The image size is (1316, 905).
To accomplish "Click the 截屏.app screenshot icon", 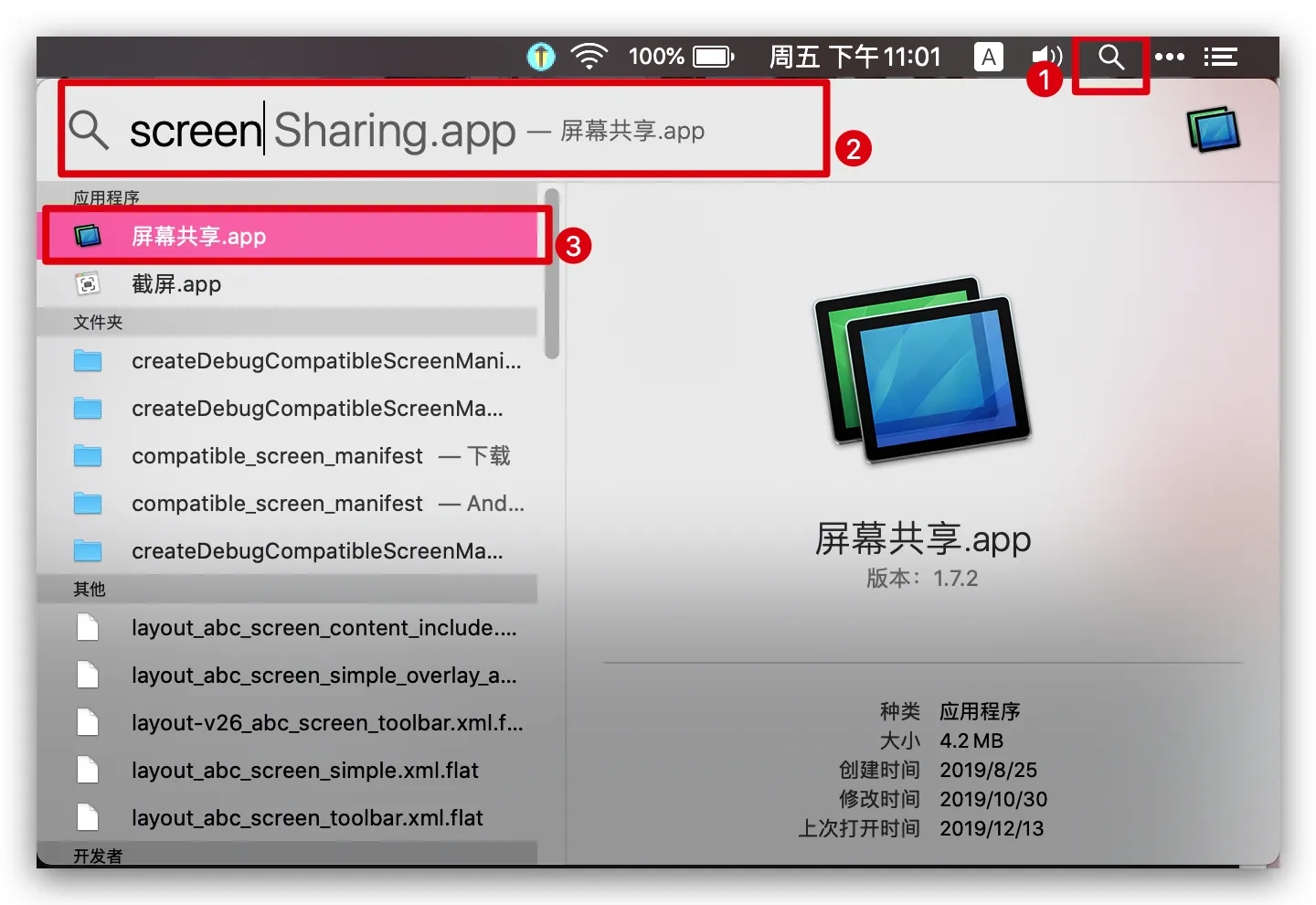I will 87,284.
